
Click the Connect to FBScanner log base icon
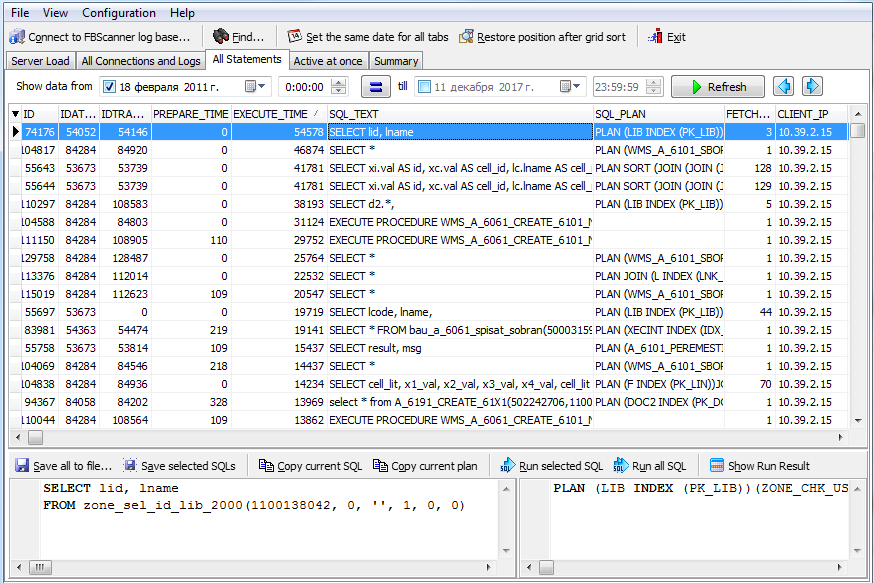[x=17, y=37]
